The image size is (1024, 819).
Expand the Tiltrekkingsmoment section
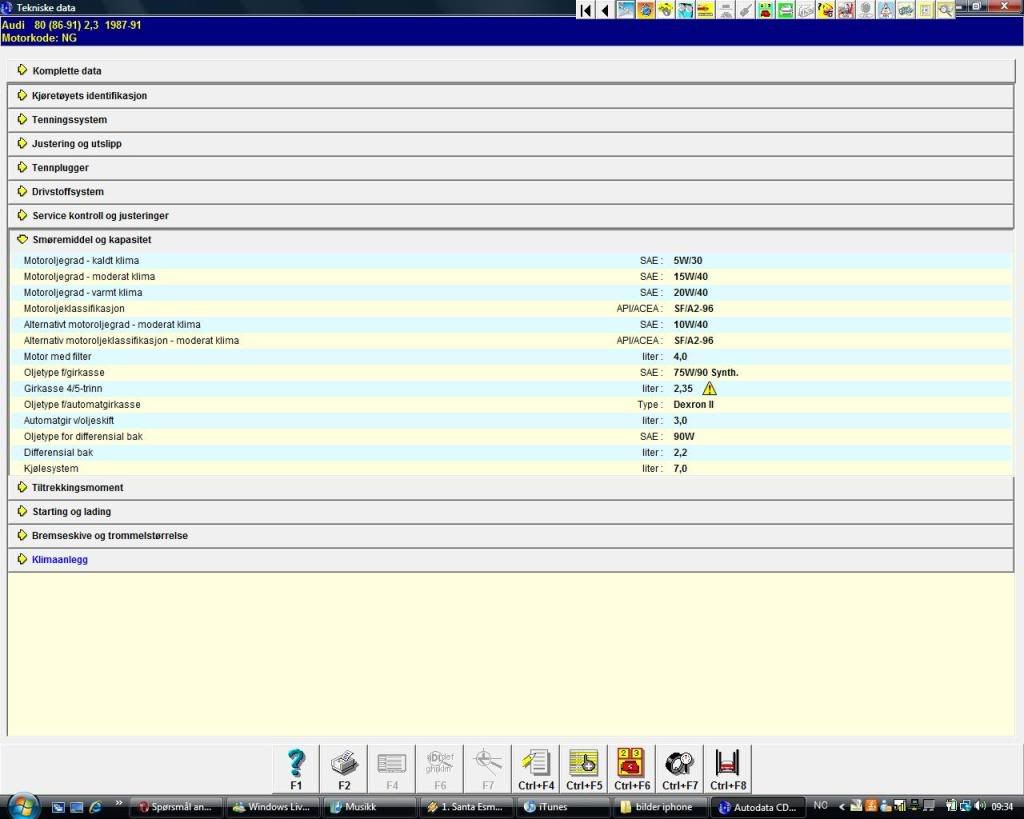tap(77, 488)
